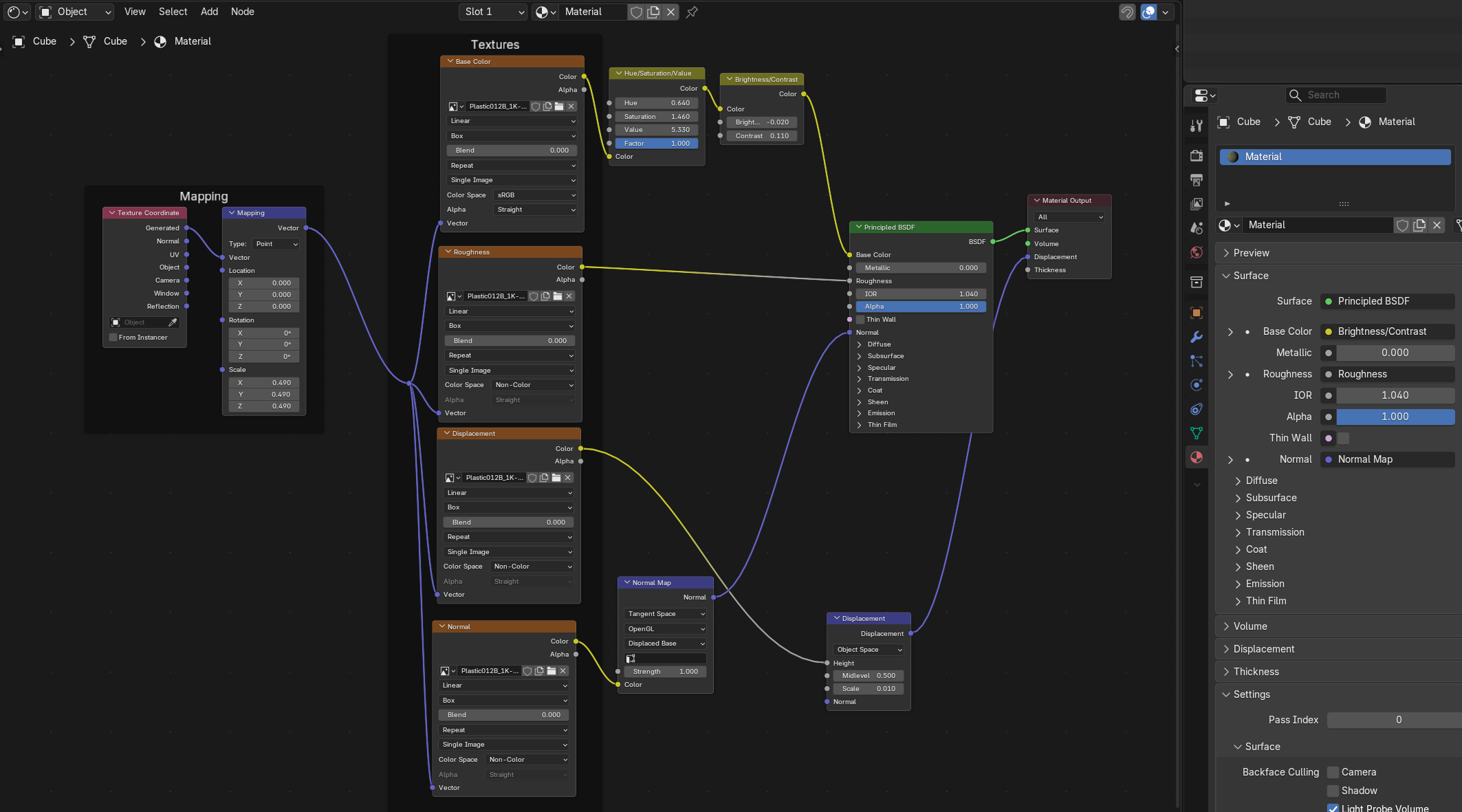This screenshot has height=812, width=1462.
Task: Click Alpha slider on Principled BSDF node
Action: [x=921, y=307]
